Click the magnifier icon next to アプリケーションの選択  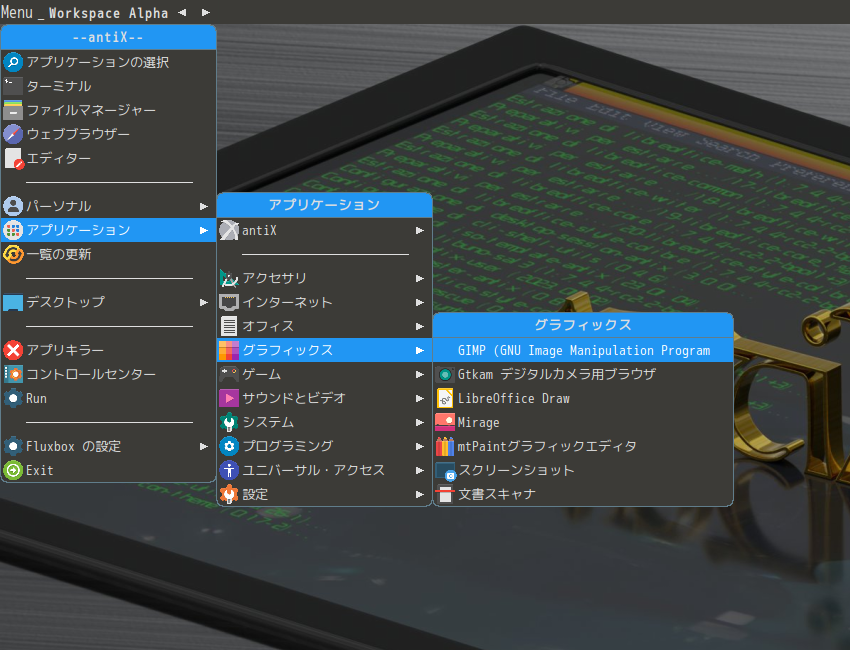tap(13, 62)
